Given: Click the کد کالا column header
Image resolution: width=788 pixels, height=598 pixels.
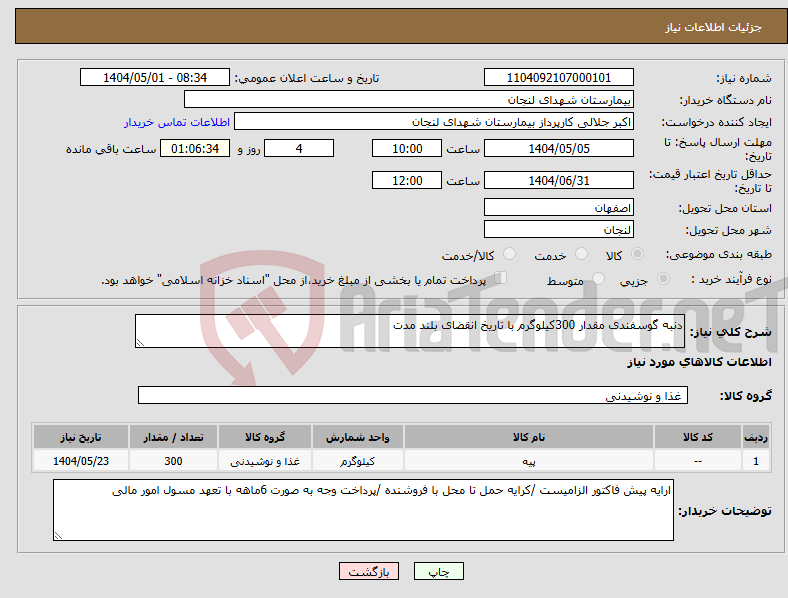Looking at the screenshot, I should click(698, 437).
